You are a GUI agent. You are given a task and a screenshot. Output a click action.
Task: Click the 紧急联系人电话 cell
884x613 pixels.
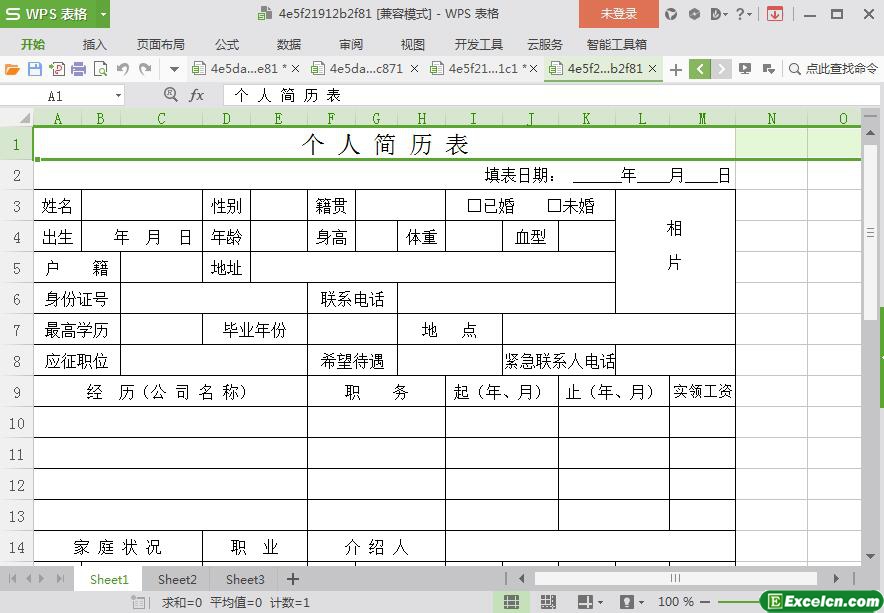(559, 361)
